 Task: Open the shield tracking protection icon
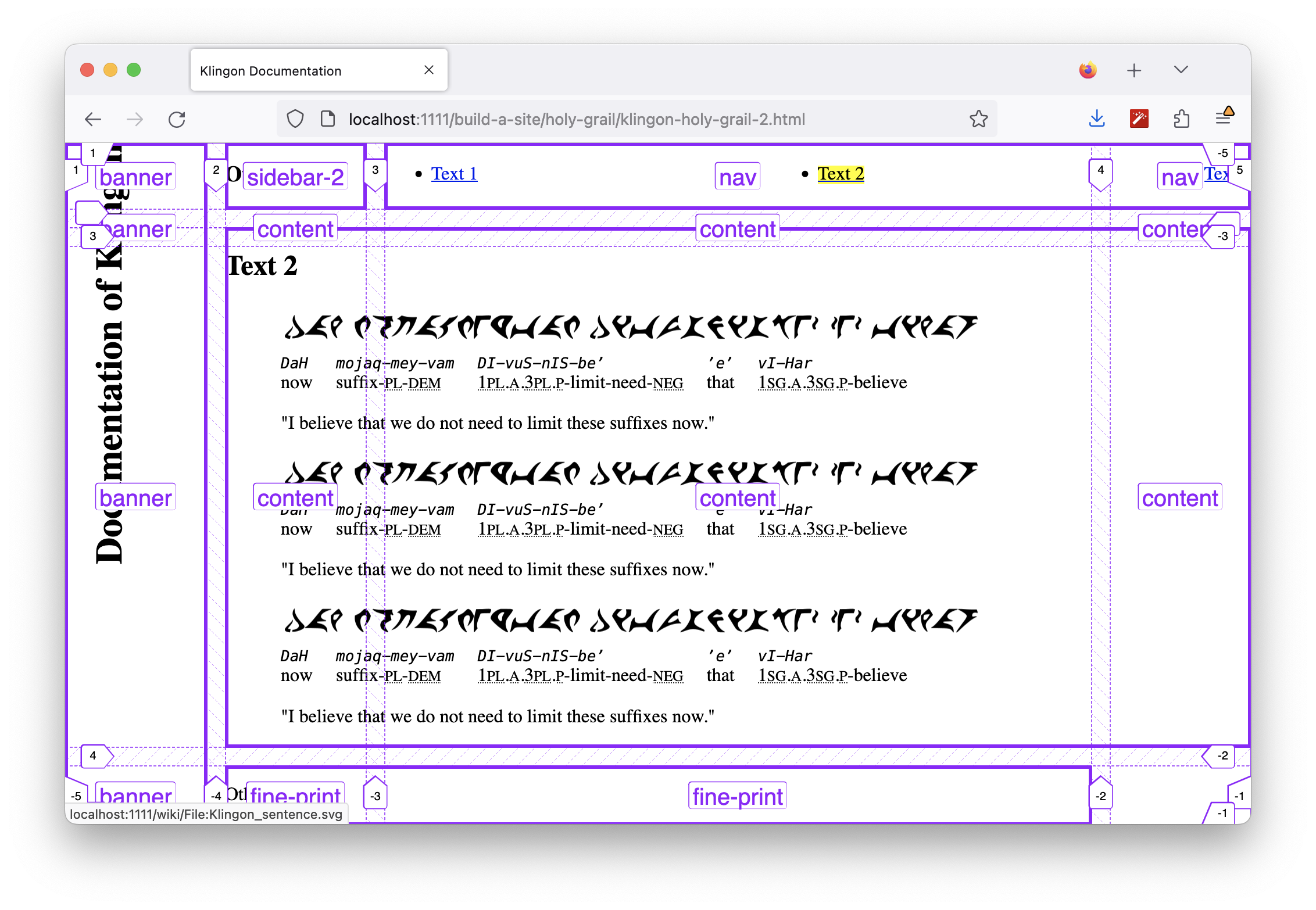tap(295, 119)
